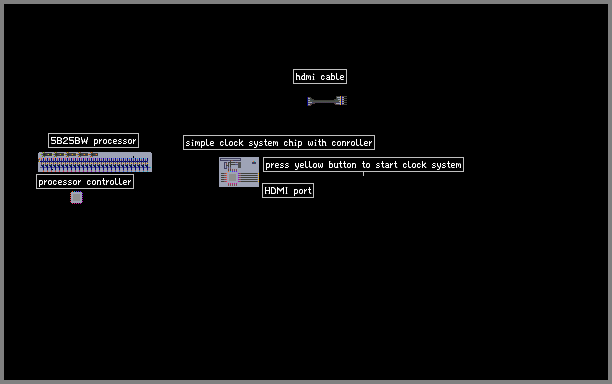The width and height of the screenshot is (612, 384).
Task: Click the small black marker on processor's right side
Action: [133, 157]
